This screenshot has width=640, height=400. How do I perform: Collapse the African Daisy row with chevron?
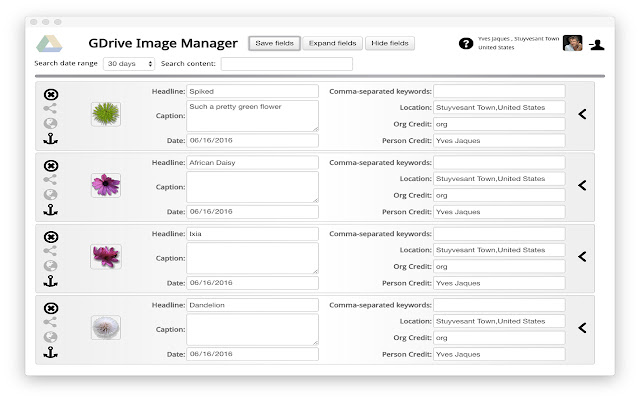582,186
